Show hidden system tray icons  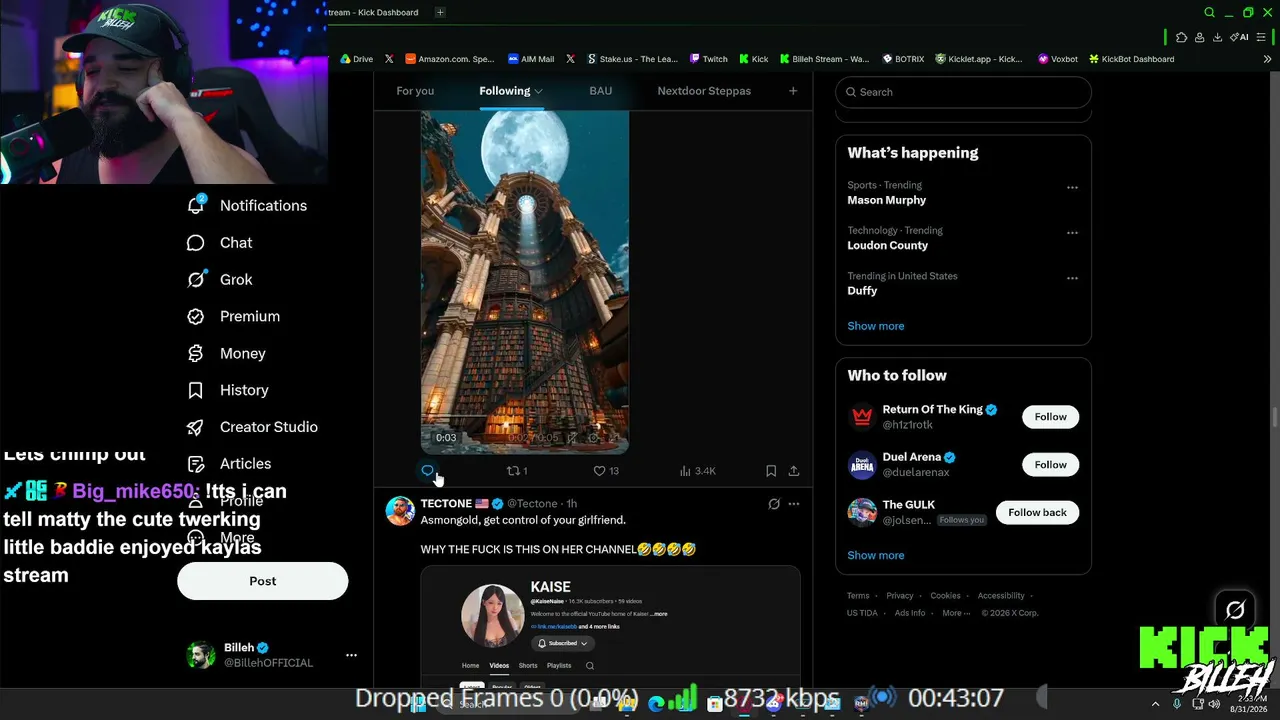(1156, 704)
